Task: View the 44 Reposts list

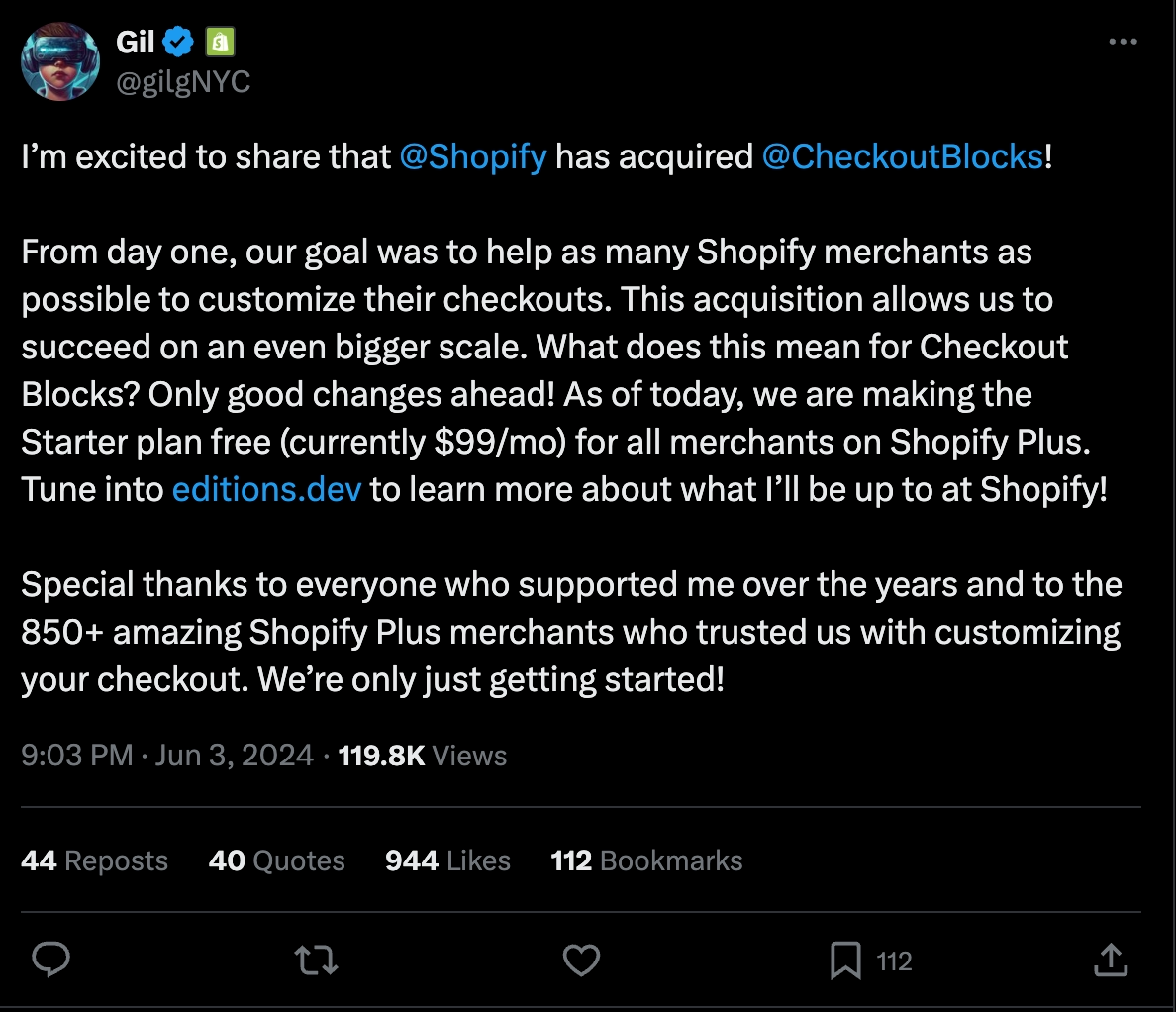Action: 94,860
